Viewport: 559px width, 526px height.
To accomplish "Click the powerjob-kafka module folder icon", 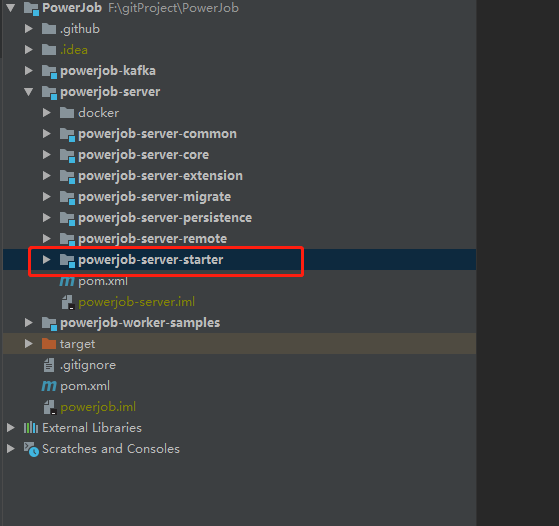I will (x=49, y=71).
